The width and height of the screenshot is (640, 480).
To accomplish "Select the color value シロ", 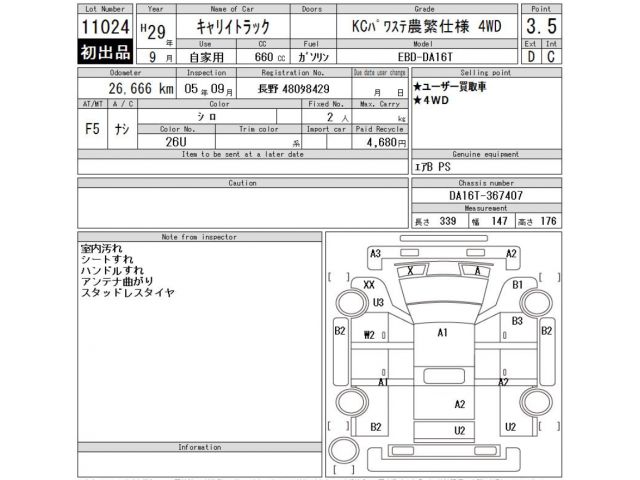I will [x=207, y=117].
